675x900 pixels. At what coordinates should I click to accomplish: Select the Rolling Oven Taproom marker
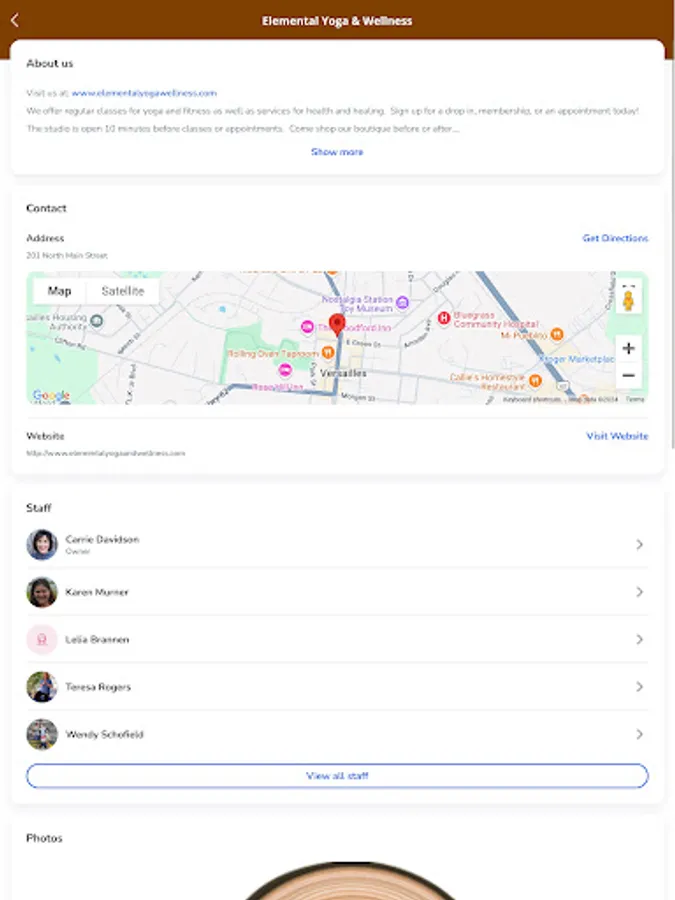328,352
